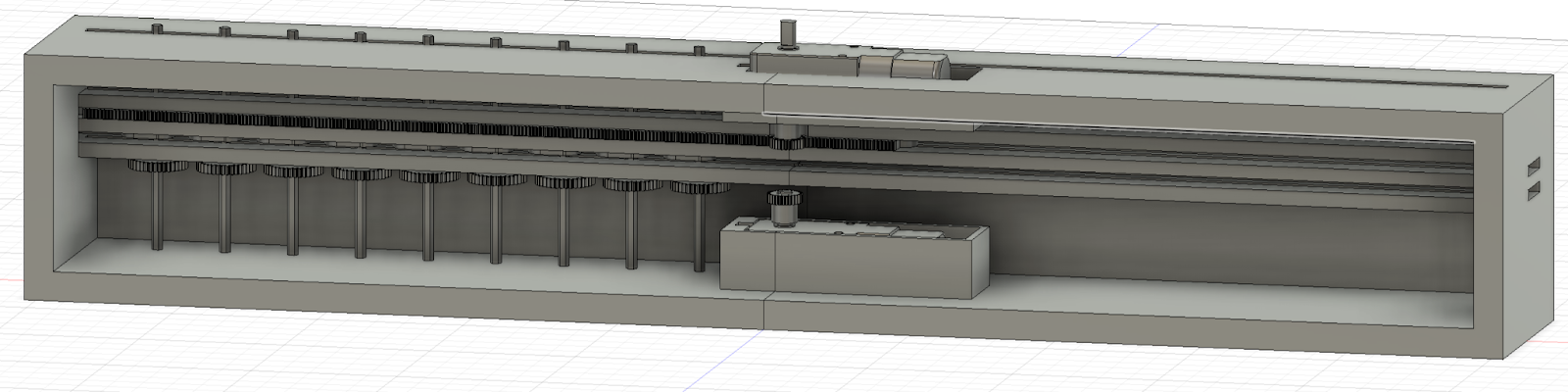The height and width of the screenshot is (392, 1568).
Task: Select the rectangular motor housing block inside enclosure
Action: [855, 257]
